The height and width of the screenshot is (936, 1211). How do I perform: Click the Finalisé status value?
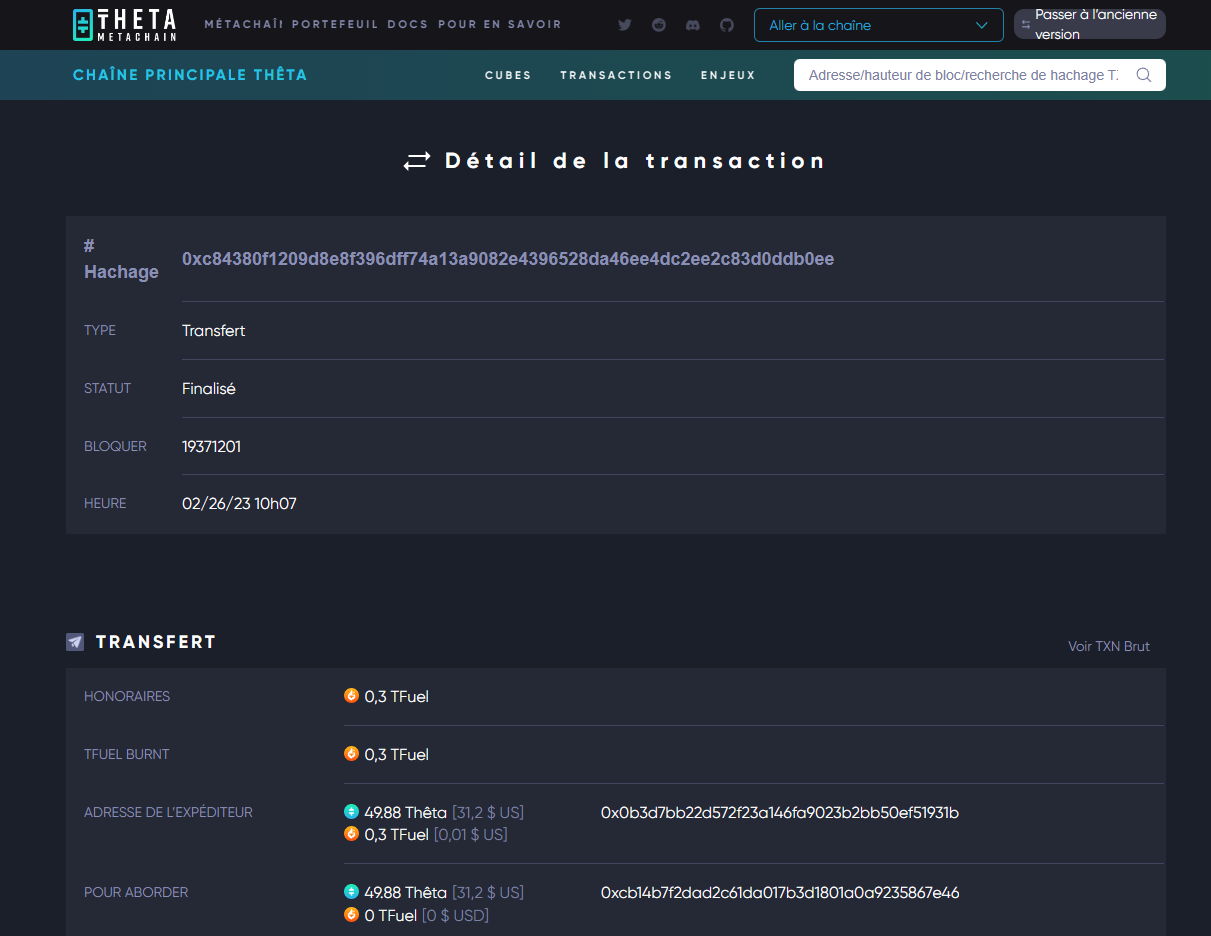pos(209,388)
